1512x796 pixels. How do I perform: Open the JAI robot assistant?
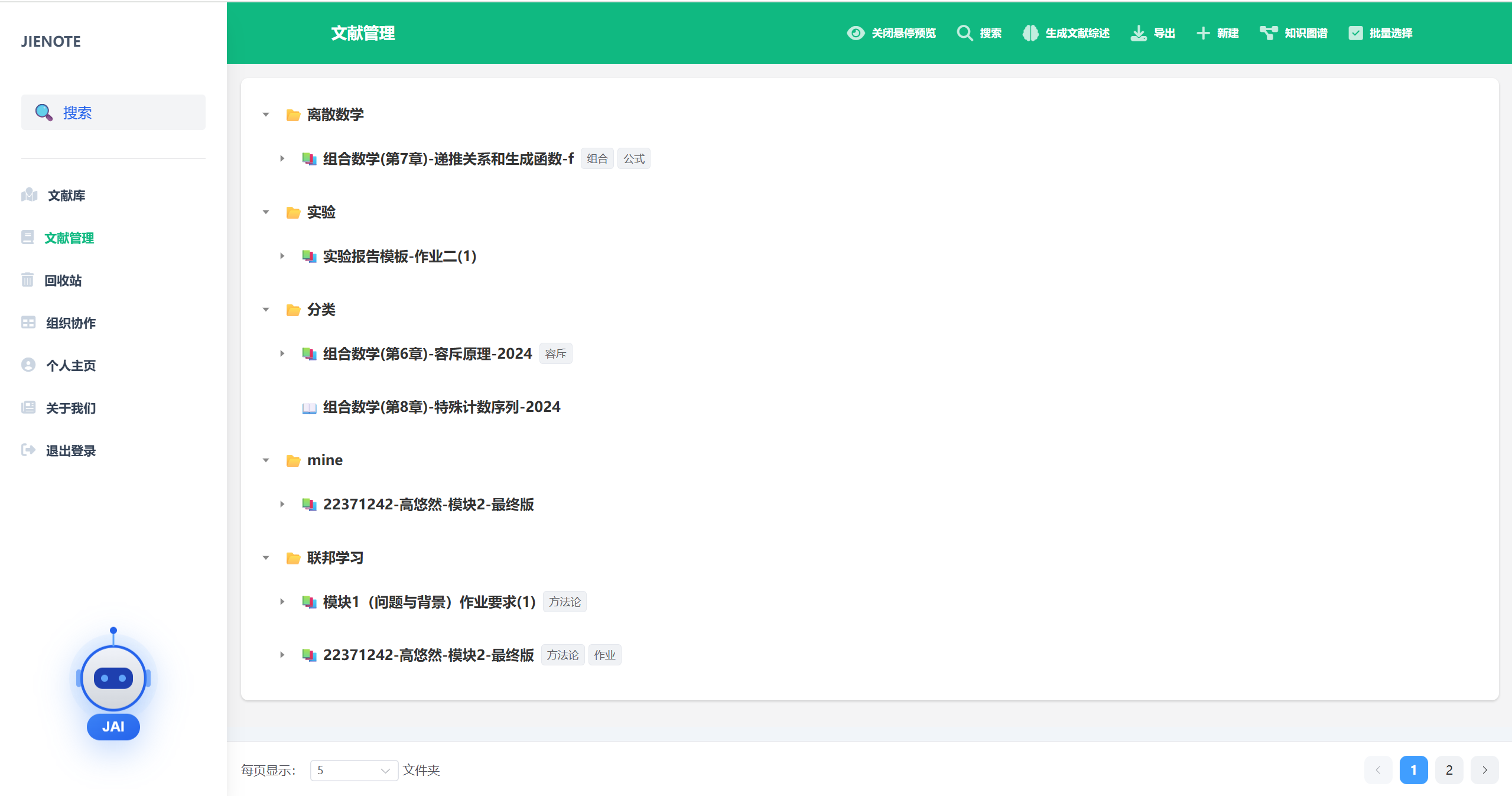pos(113,679)
